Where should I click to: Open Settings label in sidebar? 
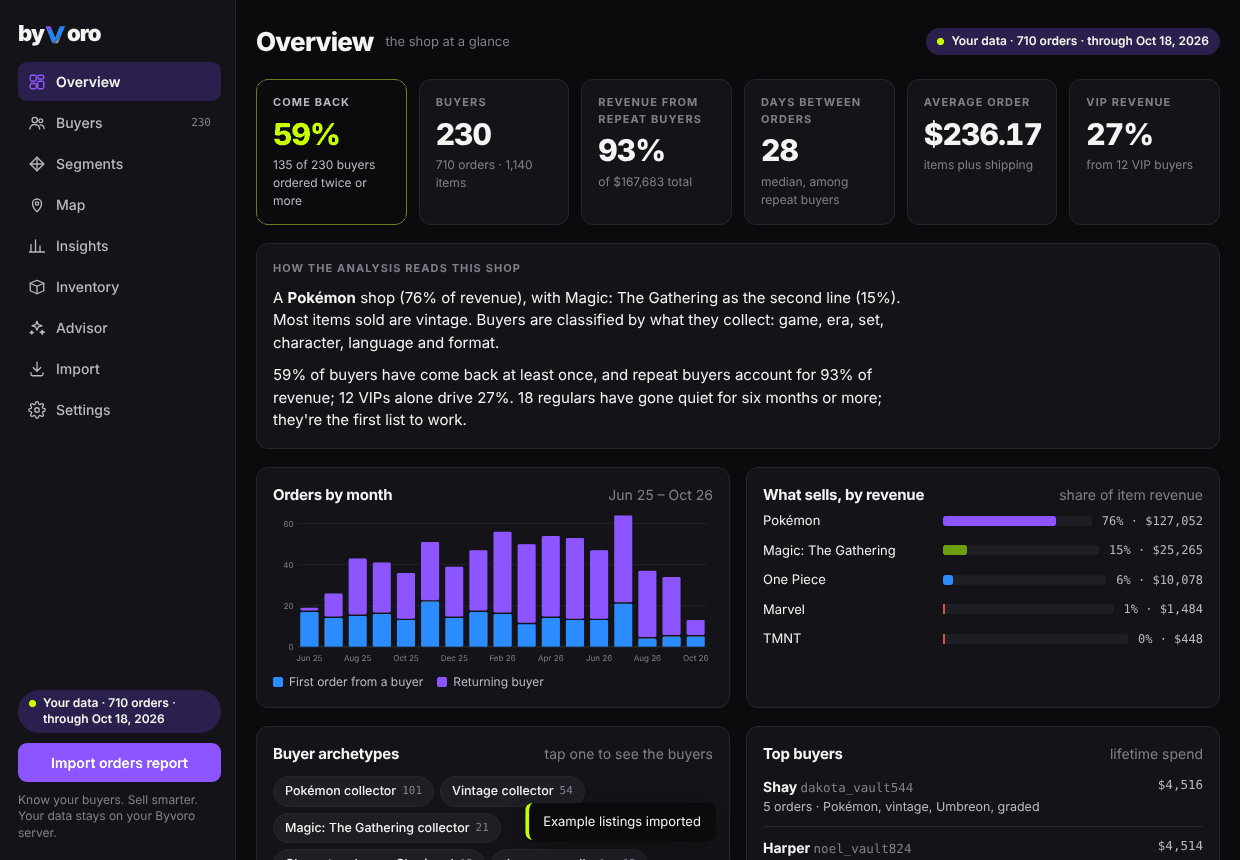(x=83, y=410)
